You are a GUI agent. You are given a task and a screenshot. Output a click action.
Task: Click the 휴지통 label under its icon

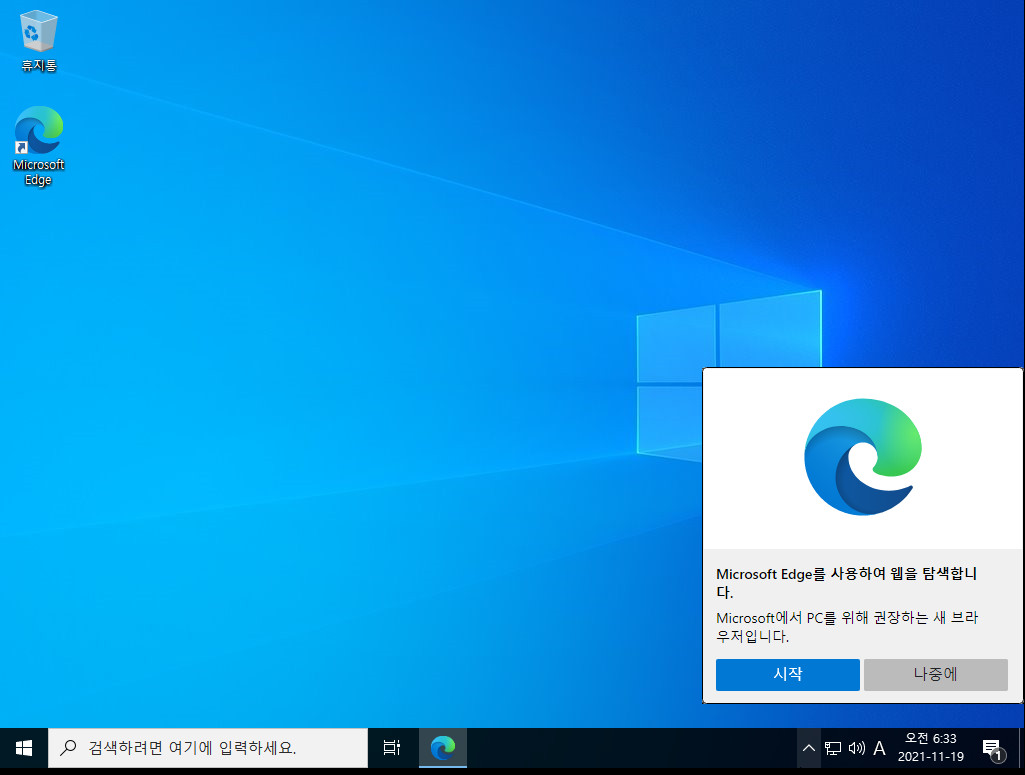tap(37, 65)
